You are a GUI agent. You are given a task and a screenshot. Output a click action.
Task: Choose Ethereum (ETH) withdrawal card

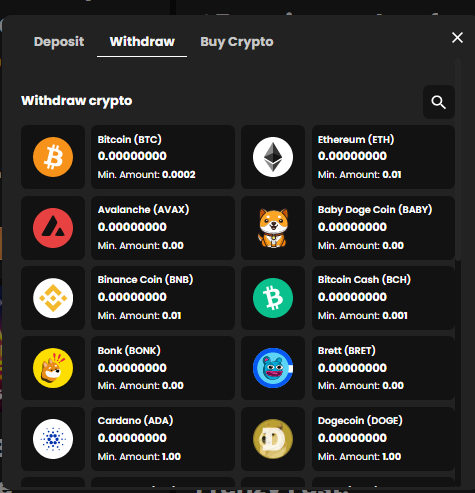pyautogui.click(x=383, y=157)
